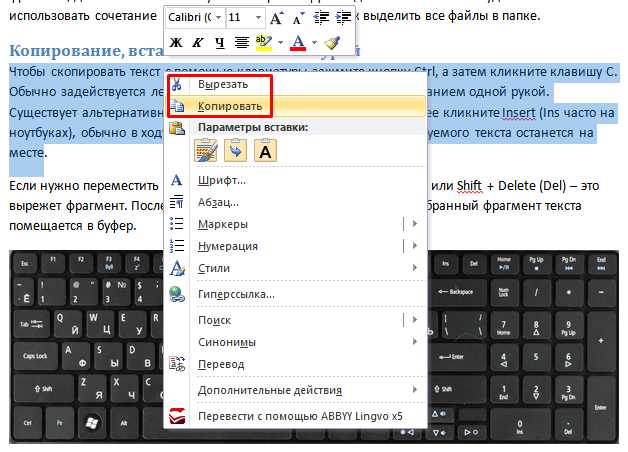Paste with merge formatting option
The width and height of the screenshot is (628, 452).
coord(236,151)
